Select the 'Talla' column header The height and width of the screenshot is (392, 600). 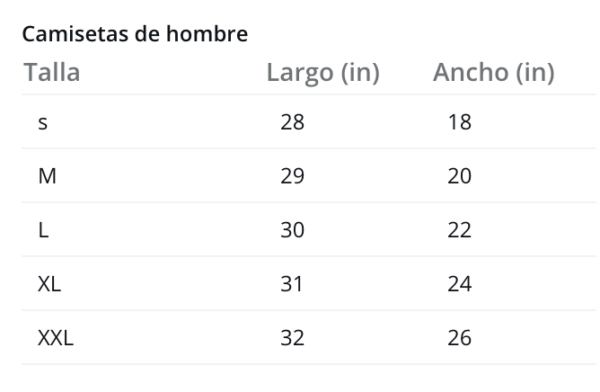coord(52,72)
